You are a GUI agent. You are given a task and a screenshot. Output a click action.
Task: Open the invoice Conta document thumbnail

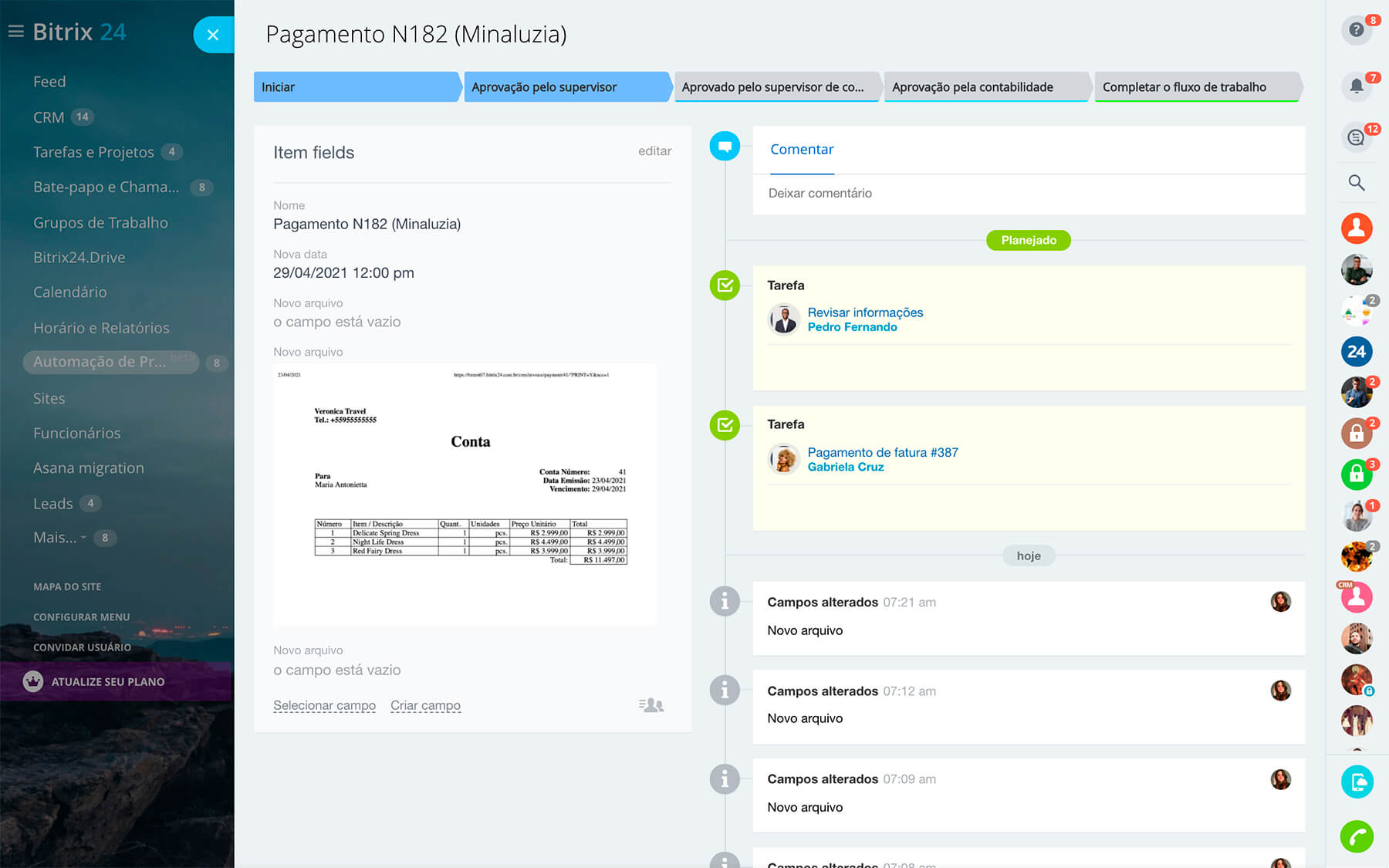(x=465, y=494)
